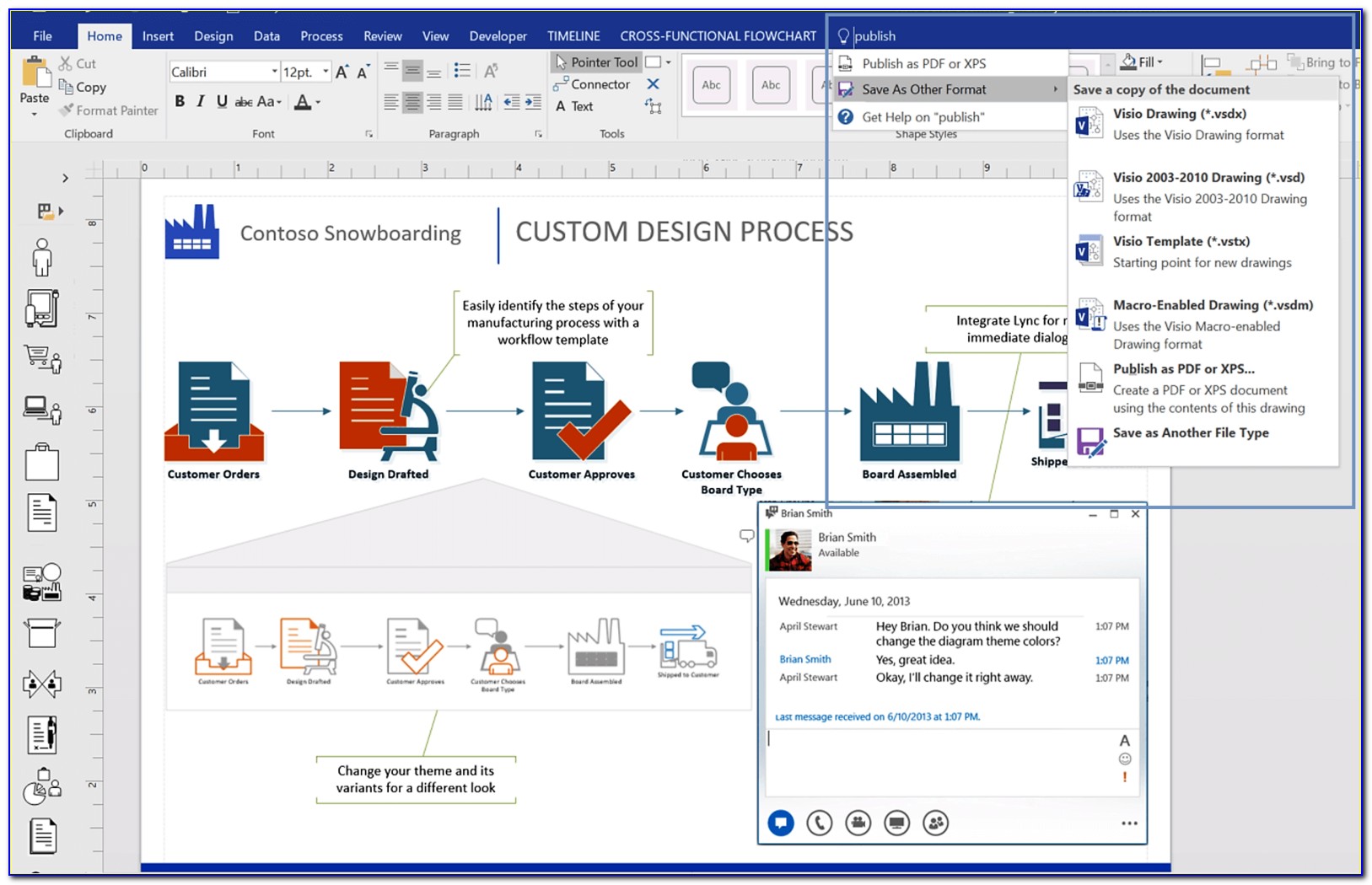Open the font color dropdown arrow
Screen dimensions: 1372x885
[318, 102]
